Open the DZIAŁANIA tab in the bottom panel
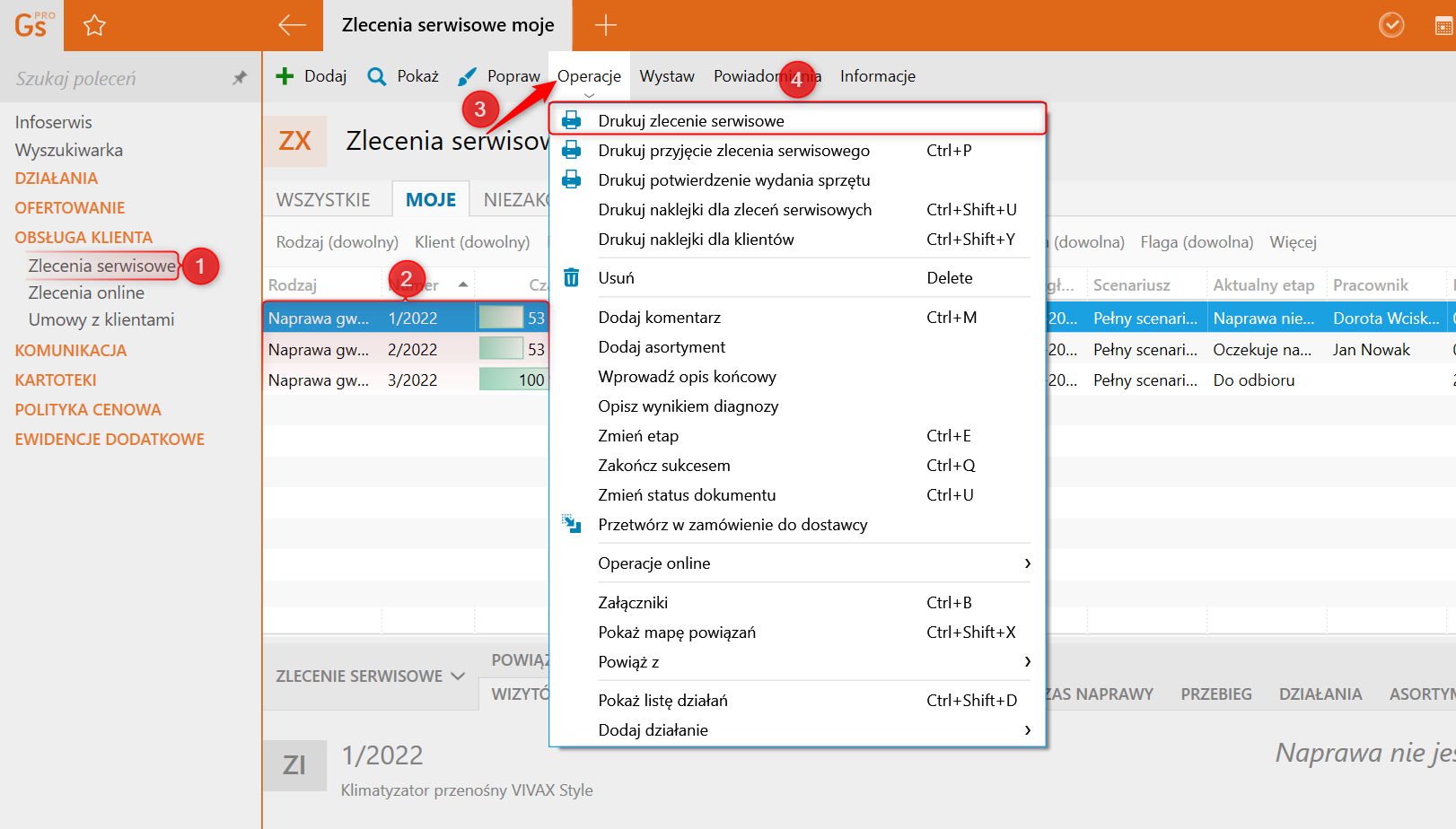The image size is (1456, 829). click(x=1320, y=694)
